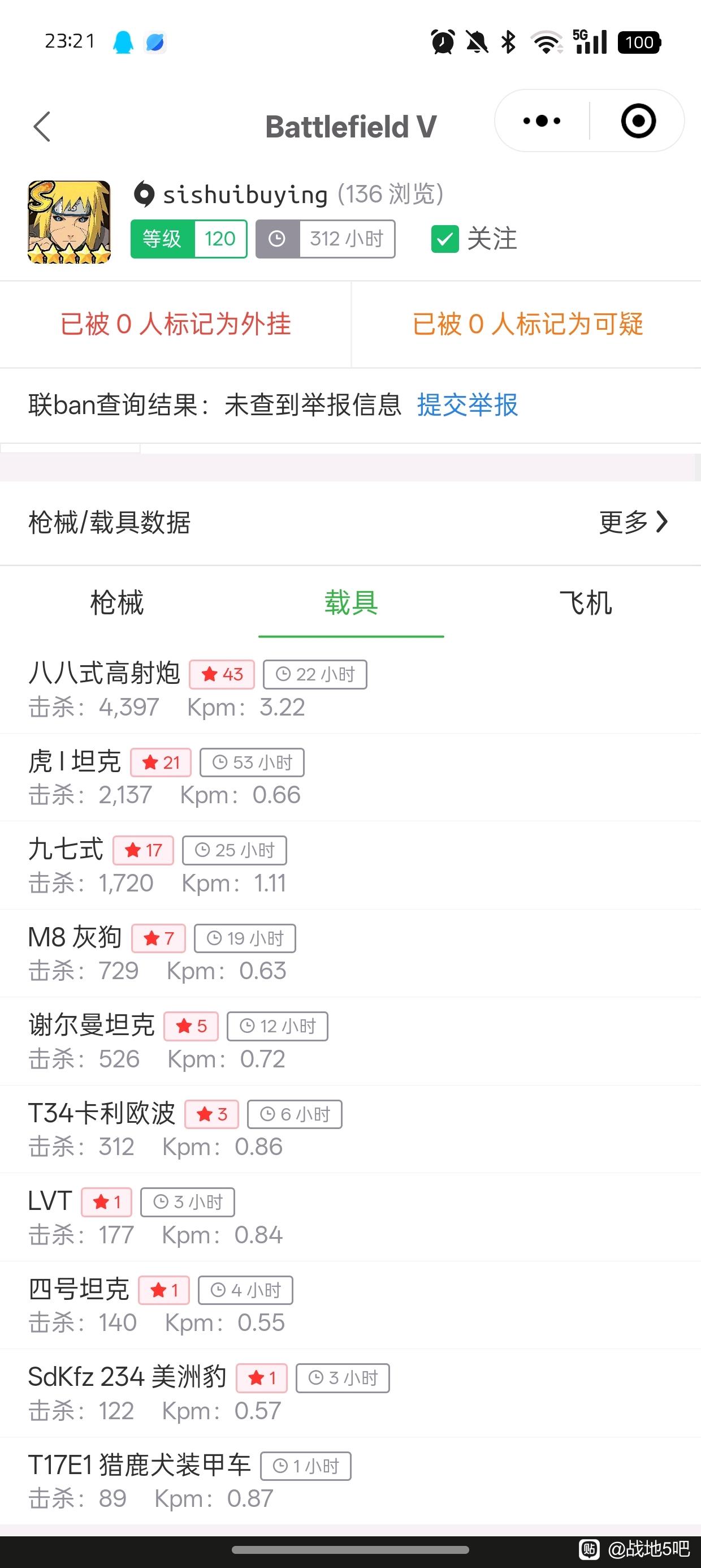Viewport: 701px width, 1568px height.
Task: Mark player via 已被 0 人标记为外挂
Action: point(175,325)
